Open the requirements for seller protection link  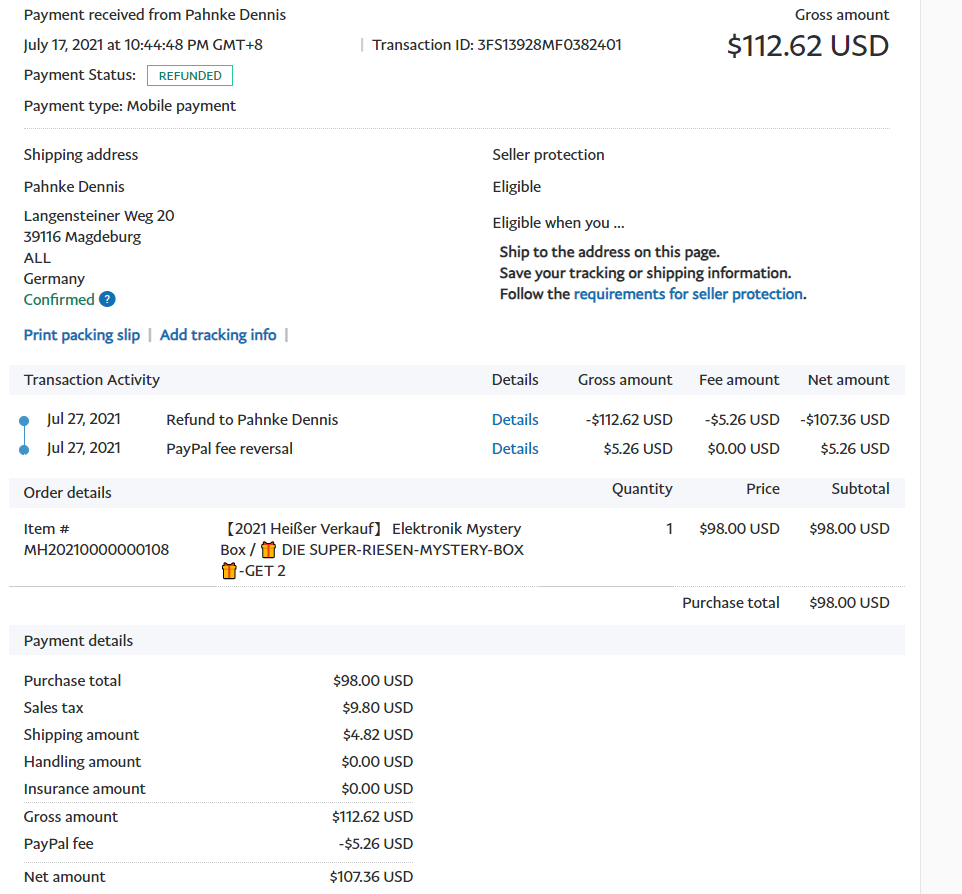coord(688,294)
